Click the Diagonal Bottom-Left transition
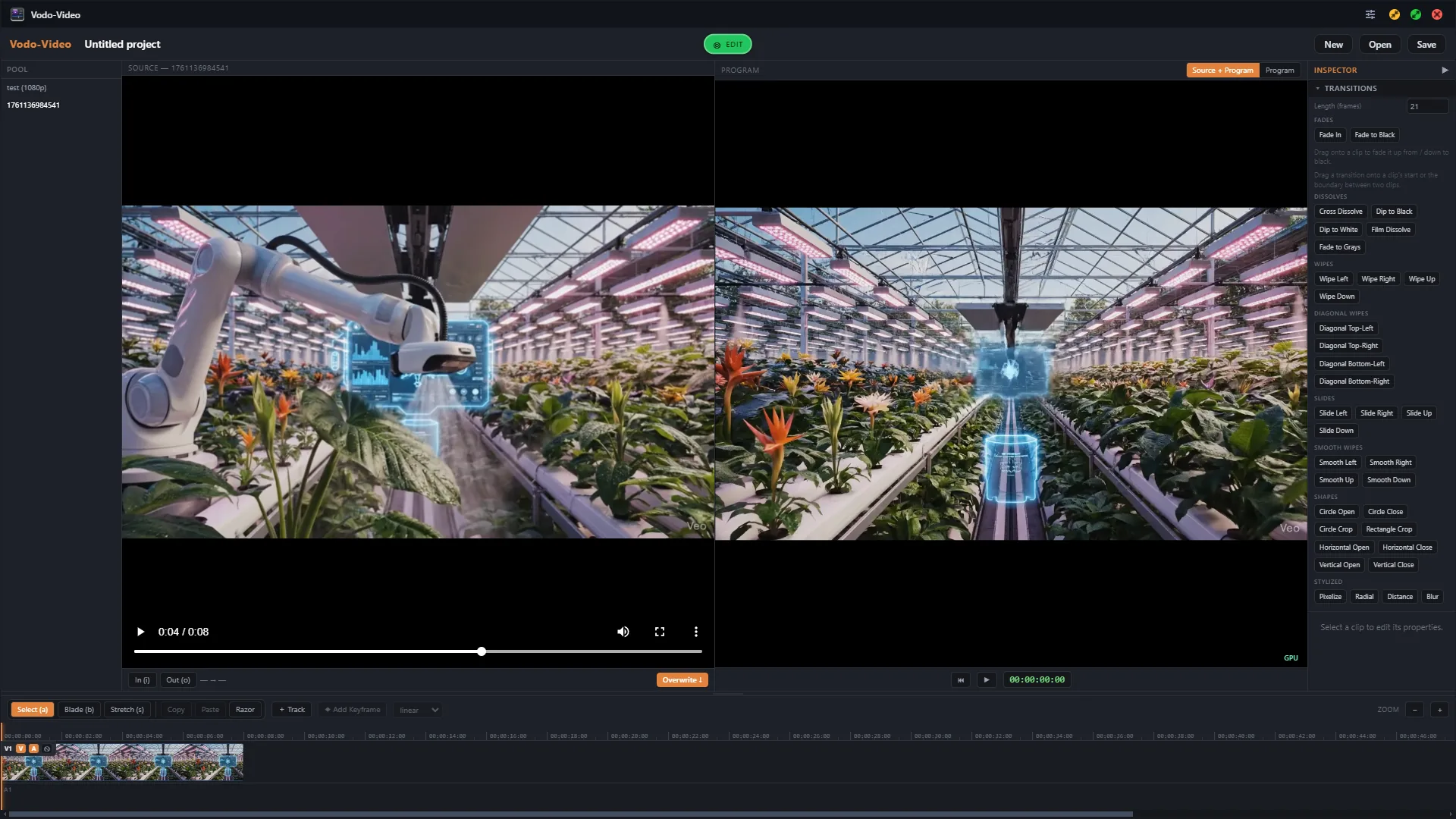Viewport: 1456px width, 819px height. 1351,364
